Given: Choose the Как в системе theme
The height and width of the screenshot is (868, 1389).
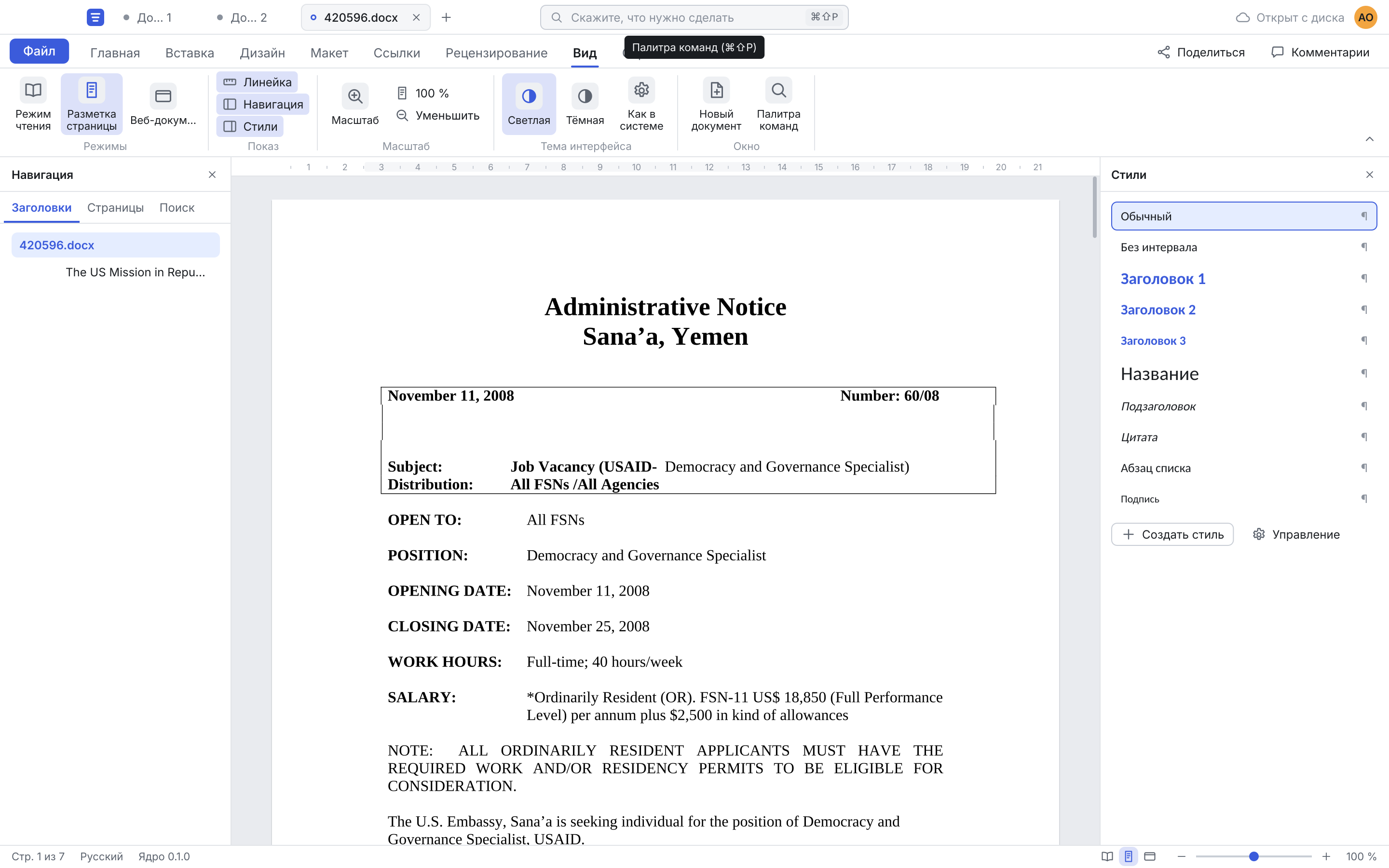Looking at the screenshot, I should (x=641, y=104).
